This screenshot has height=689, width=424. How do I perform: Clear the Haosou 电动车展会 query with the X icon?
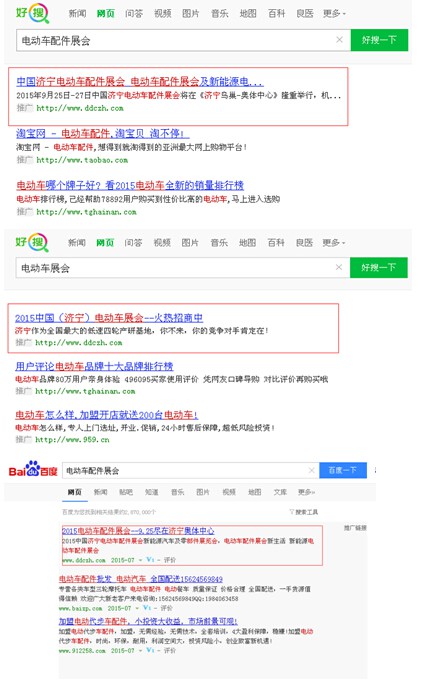tap(339, 267)
